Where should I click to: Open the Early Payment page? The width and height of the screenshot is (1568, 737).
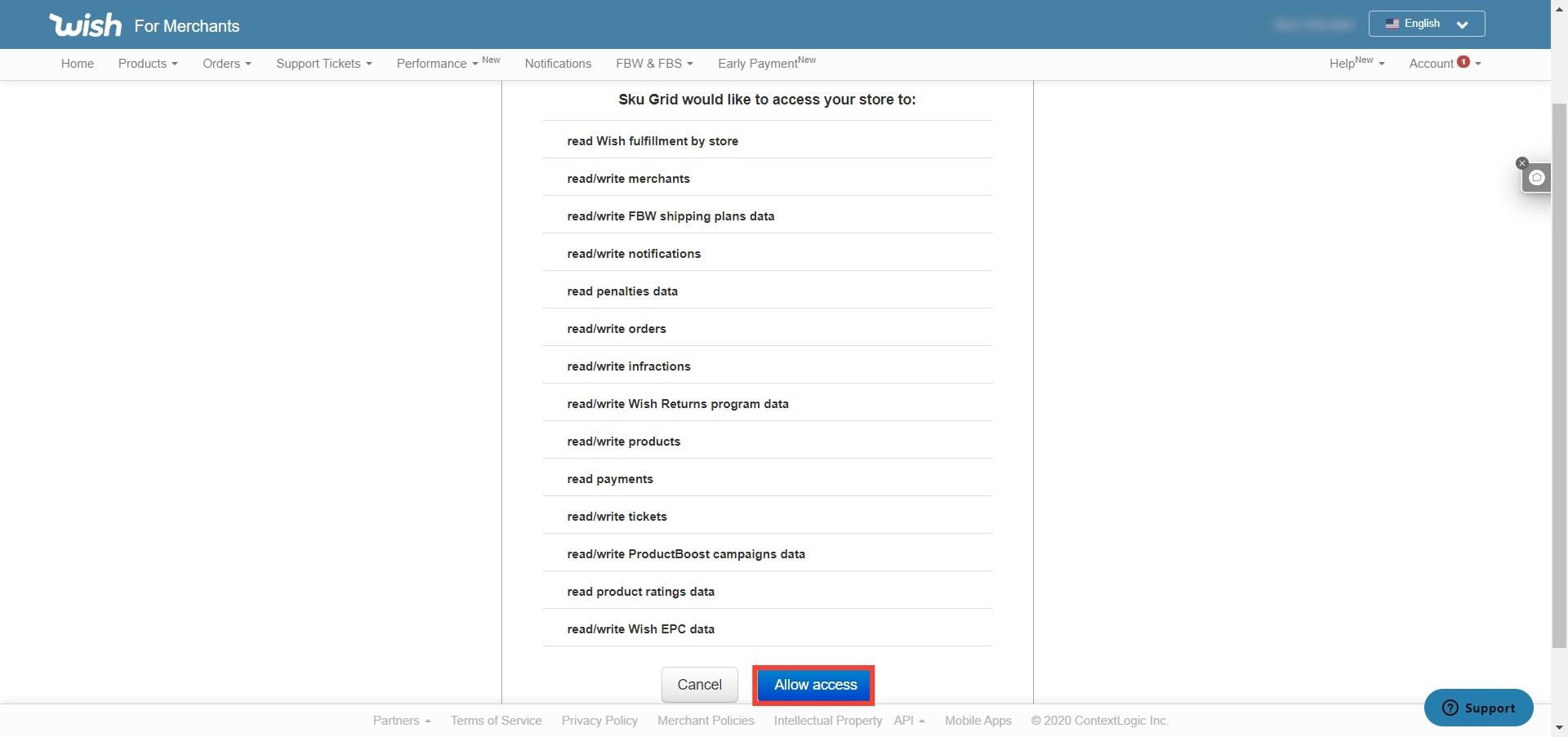(767, 63)
